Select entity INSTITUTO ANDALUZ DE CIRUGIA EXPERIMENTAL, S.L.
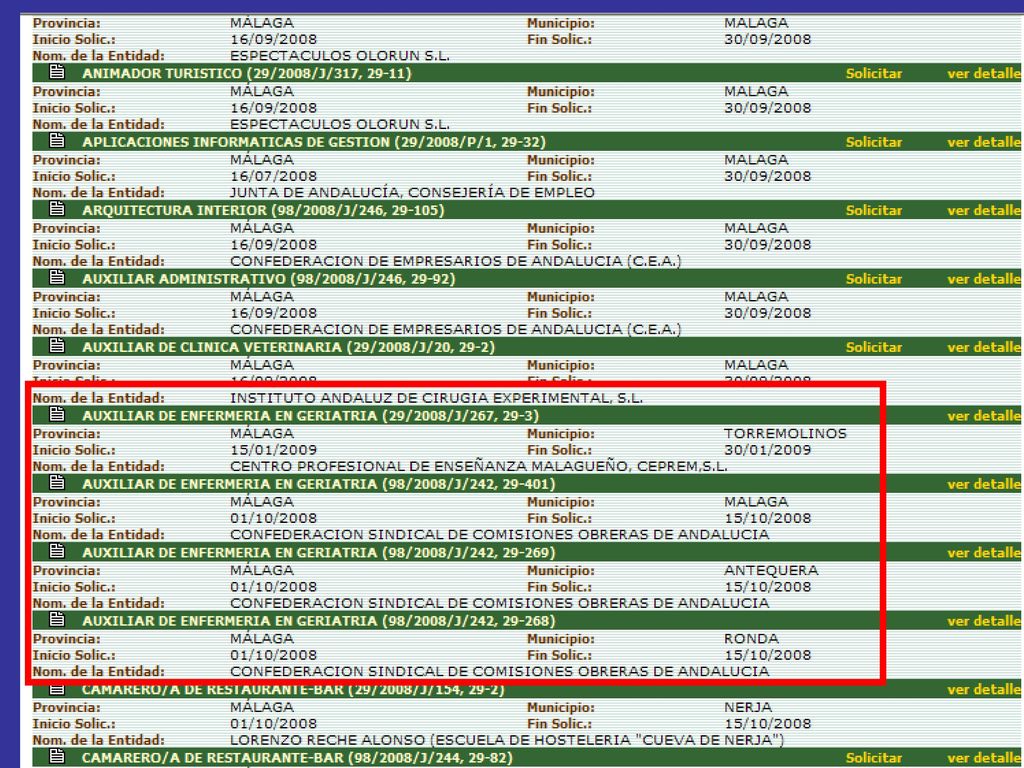The width and height of the screenshot is (1024, 768). pos(436,398)
